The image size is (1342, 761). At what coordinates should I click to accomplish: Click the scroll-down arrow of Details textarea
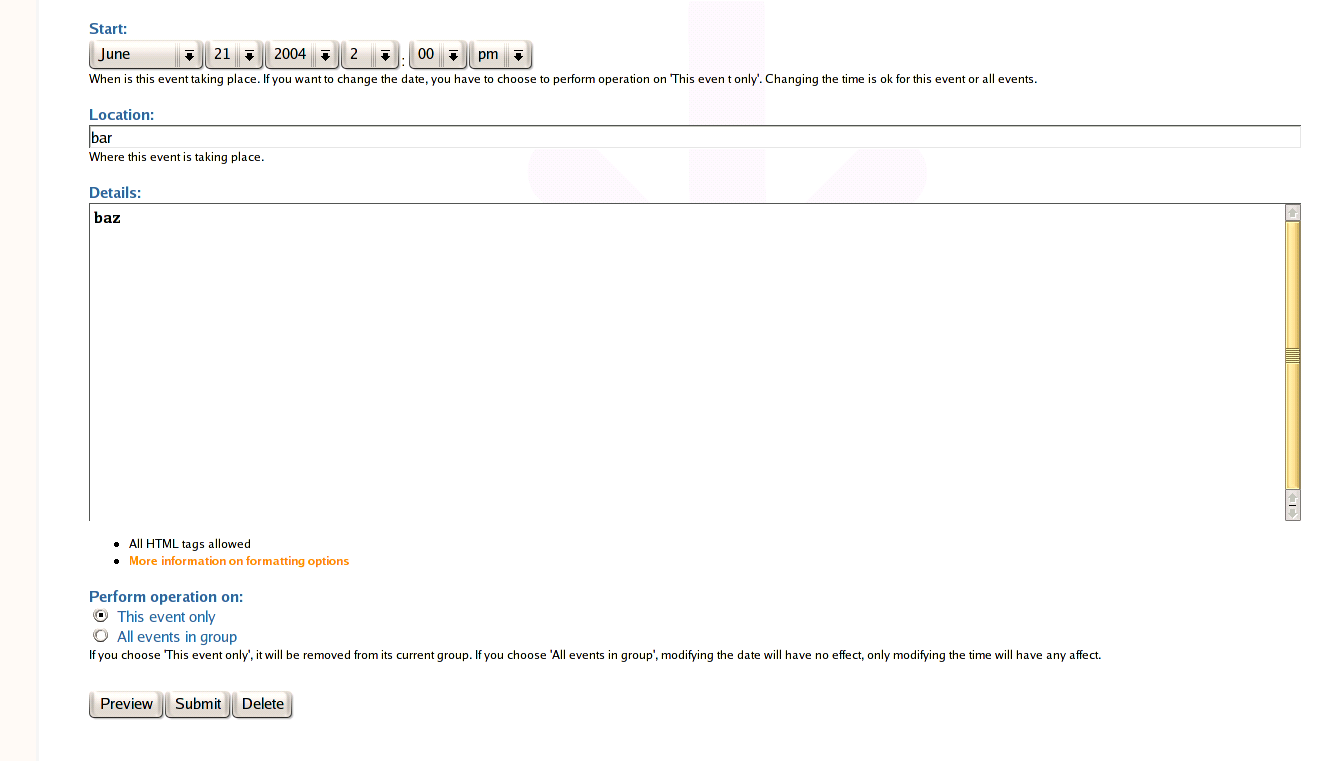tap(1293, 513)
